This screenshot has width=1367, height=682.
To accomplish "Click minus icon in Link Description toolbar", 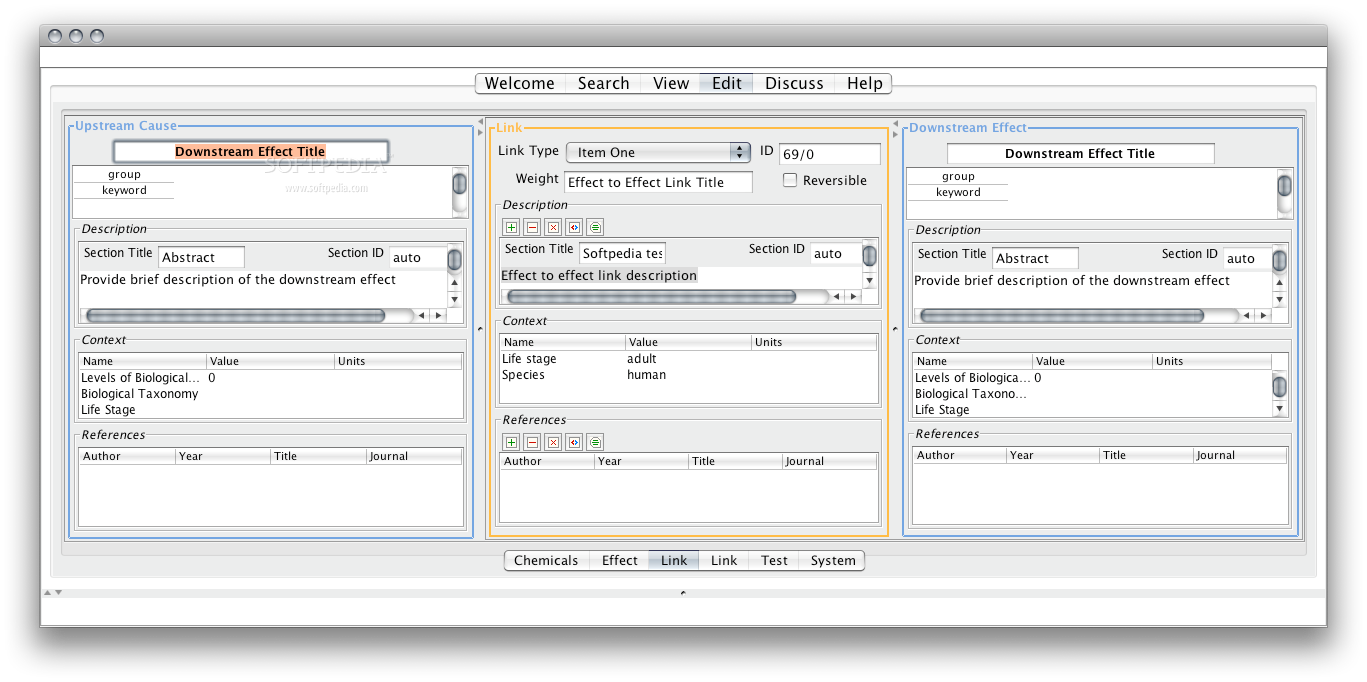I will click(x=532, y=227).
